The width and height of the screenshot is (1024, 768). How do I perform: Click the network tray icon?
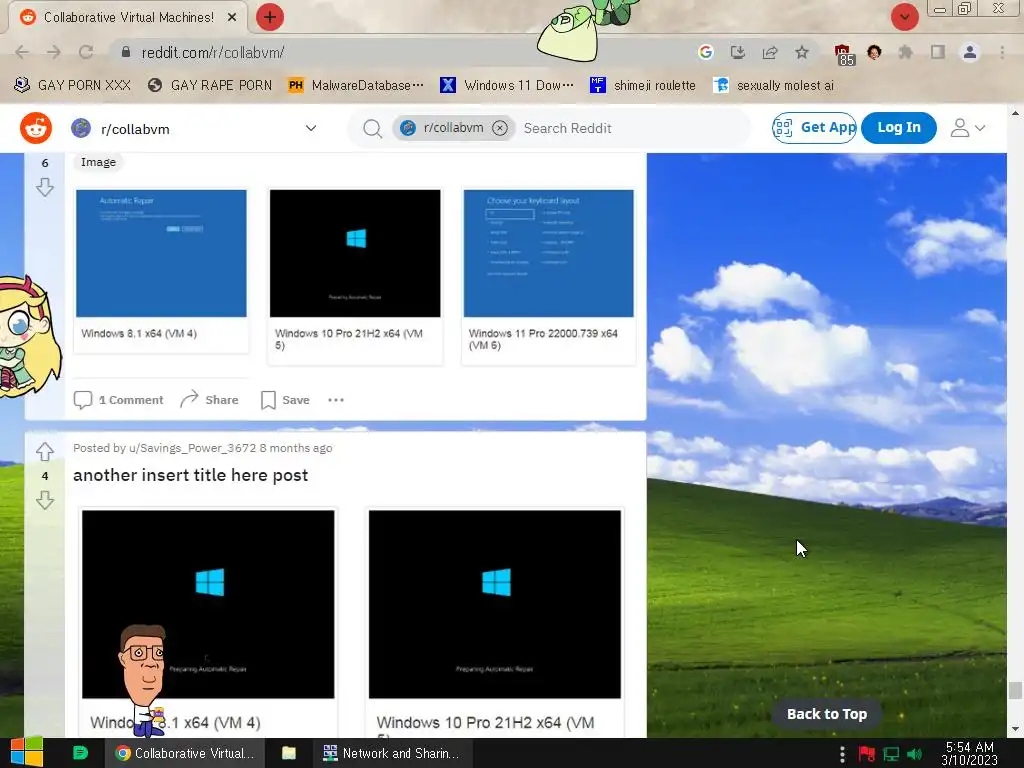coord(891,754)
